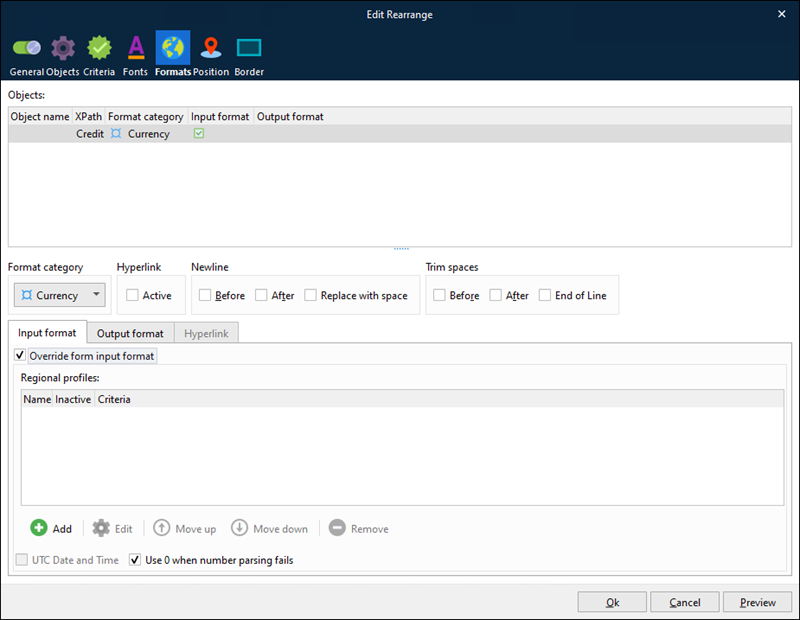This screenshot has width=800, height=620.
Task: Click the Remove minus icon
Action: click(x=337, y=528)
